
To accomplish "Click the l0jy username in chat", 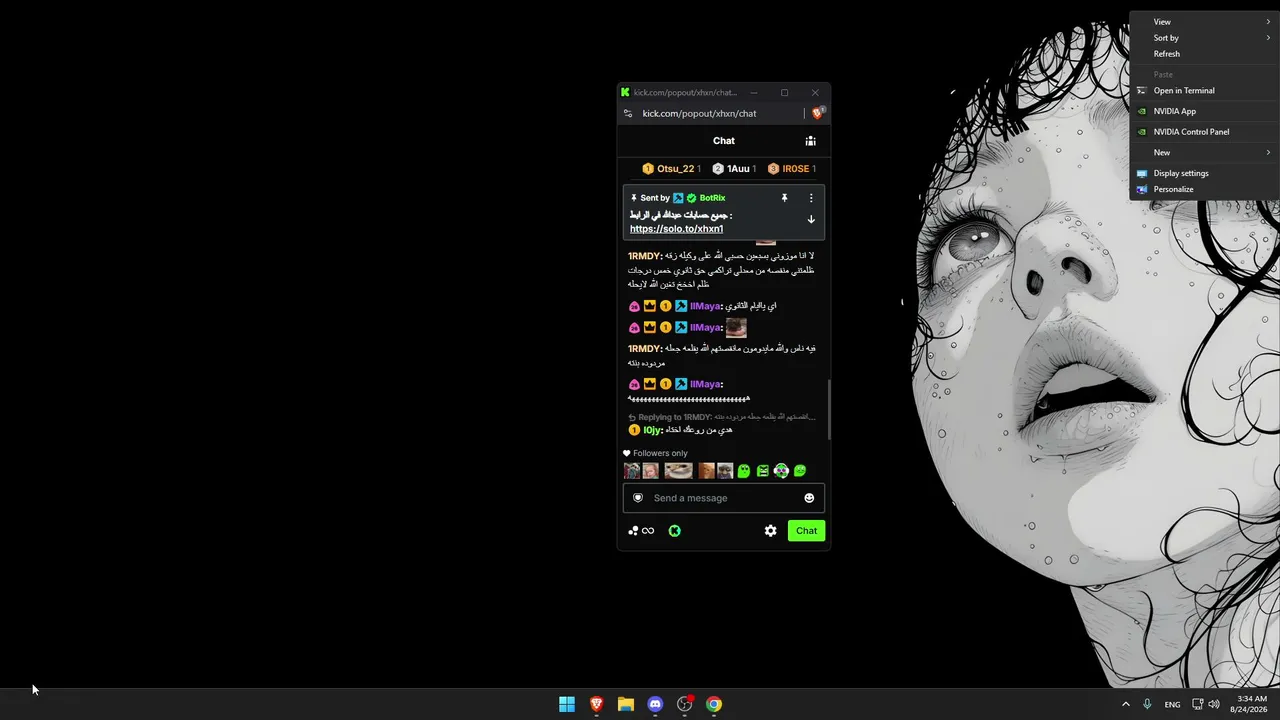I will pyautogui.click(x=652, y=430).
